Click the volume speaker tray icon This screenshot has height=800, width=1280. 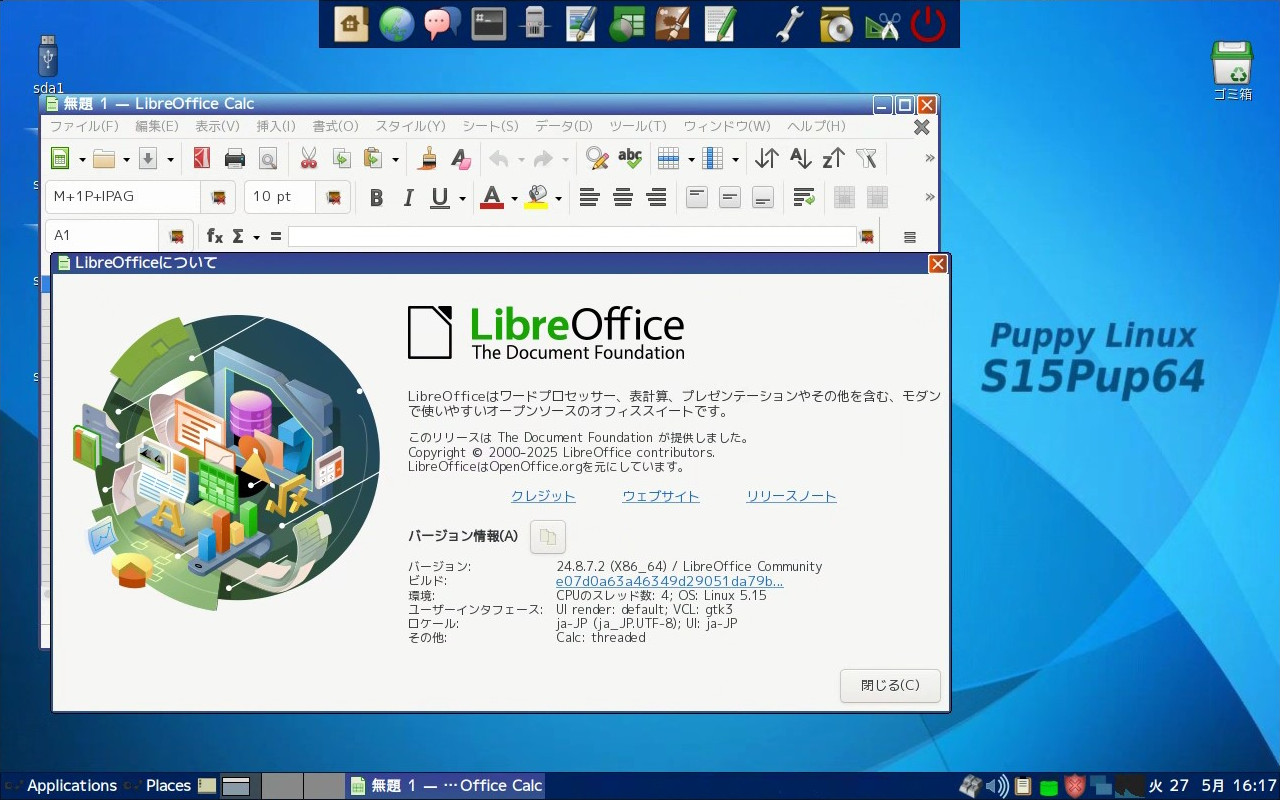(x=997, y=786)
